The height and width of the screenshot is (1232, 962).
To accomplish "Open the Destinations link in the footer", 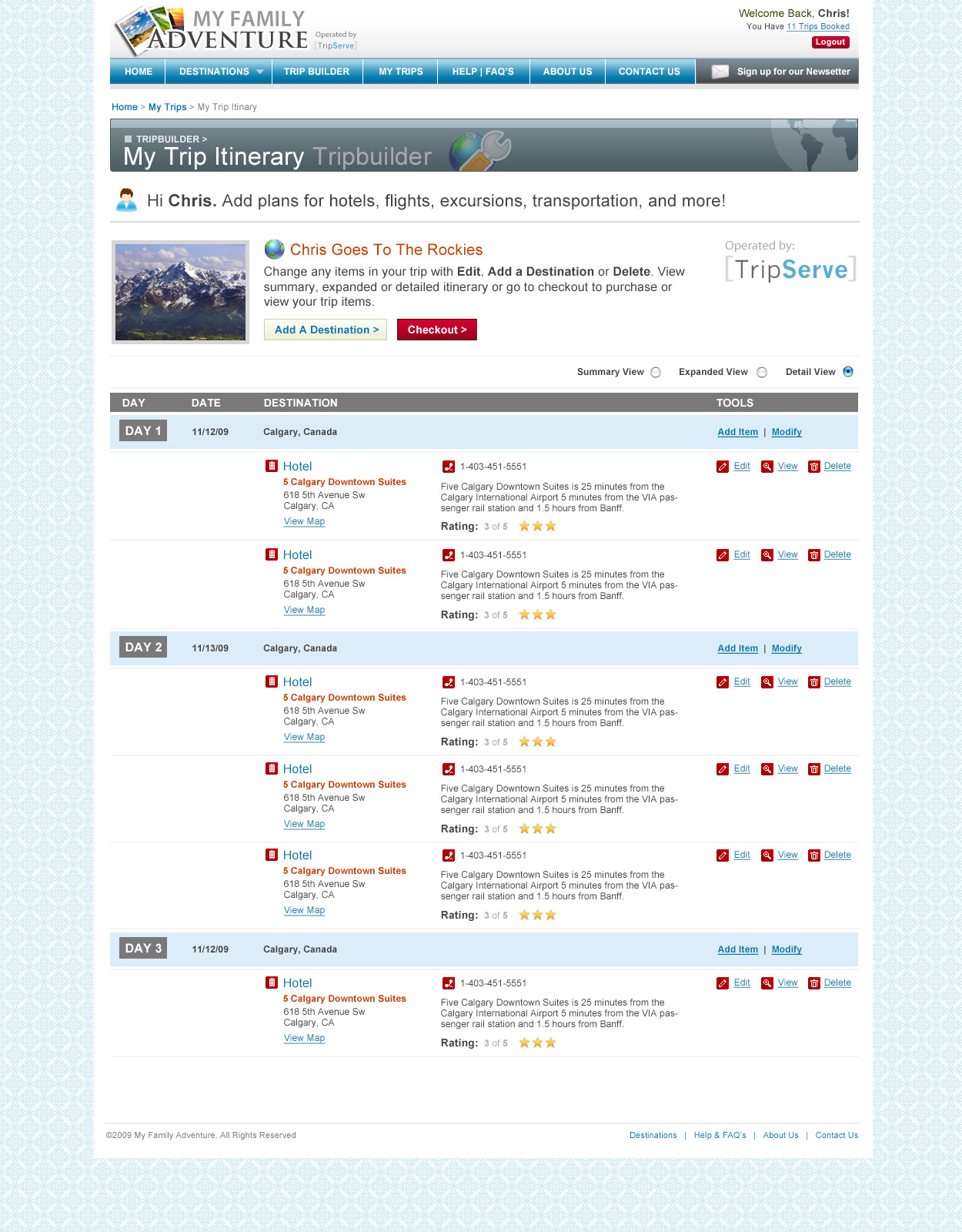I will pyautogui.click(x=653, y=1136).
